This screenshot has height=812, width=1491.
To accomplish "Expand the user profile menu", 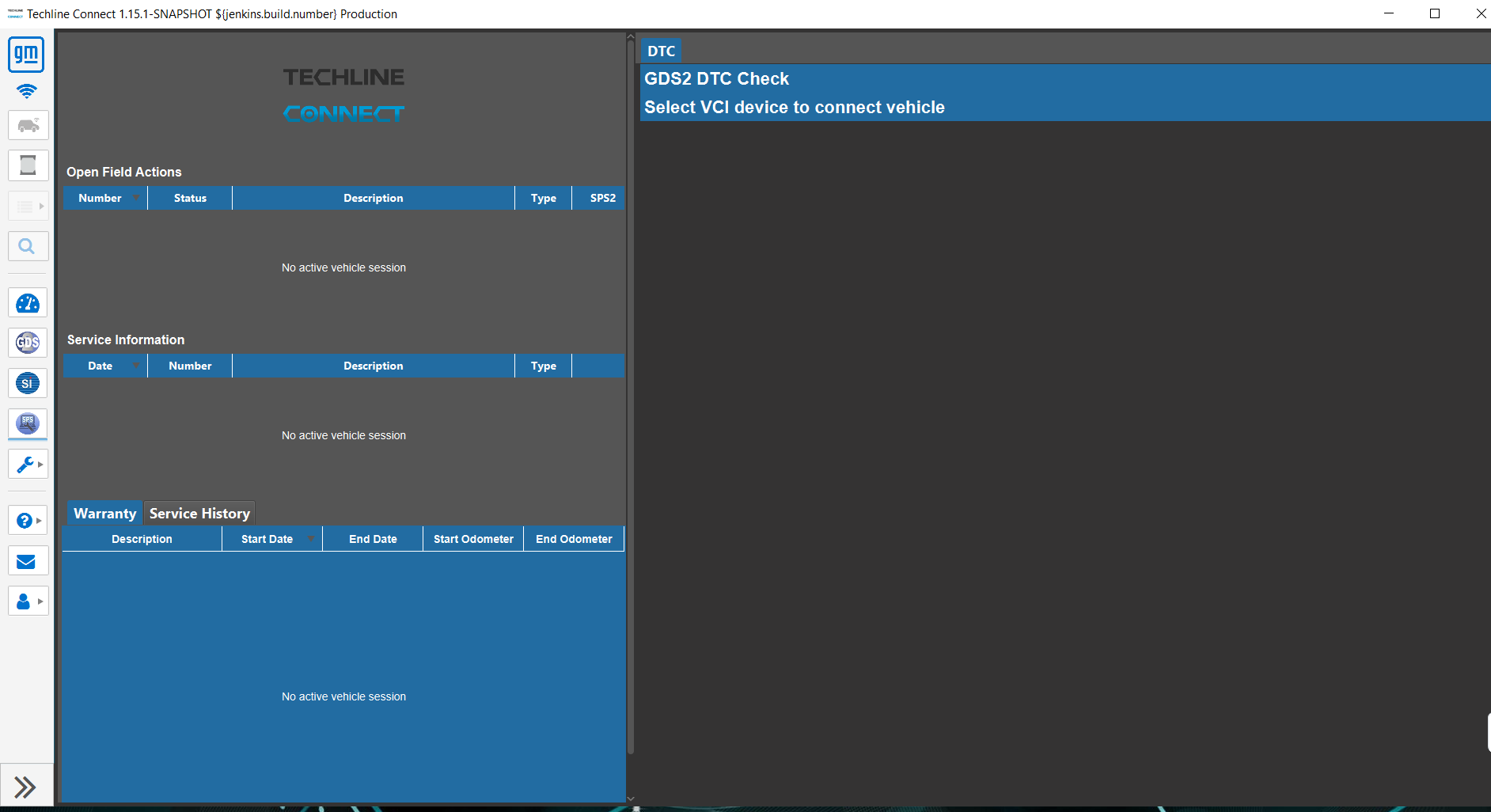I will point(28,601).
